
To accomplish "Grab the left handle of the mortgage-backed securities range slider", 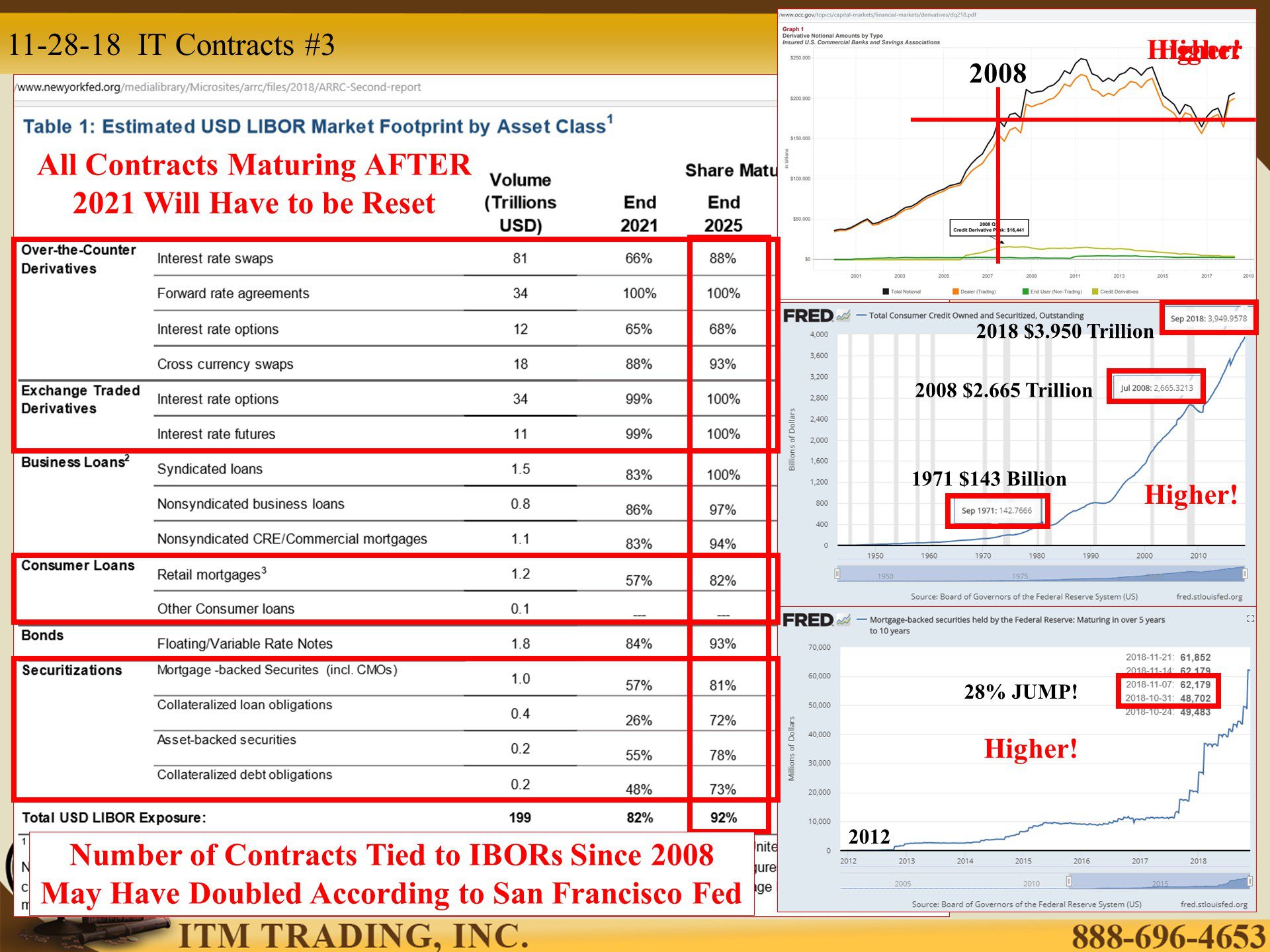I will coord(1069,881).
